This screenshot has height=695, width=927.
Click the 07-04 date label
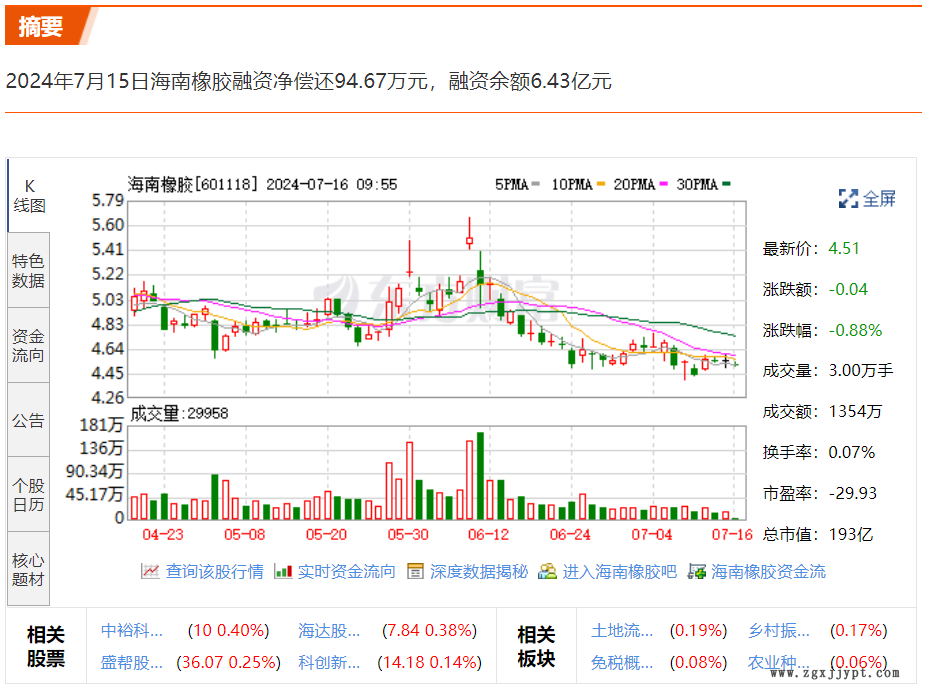click(x=652, y=534)
